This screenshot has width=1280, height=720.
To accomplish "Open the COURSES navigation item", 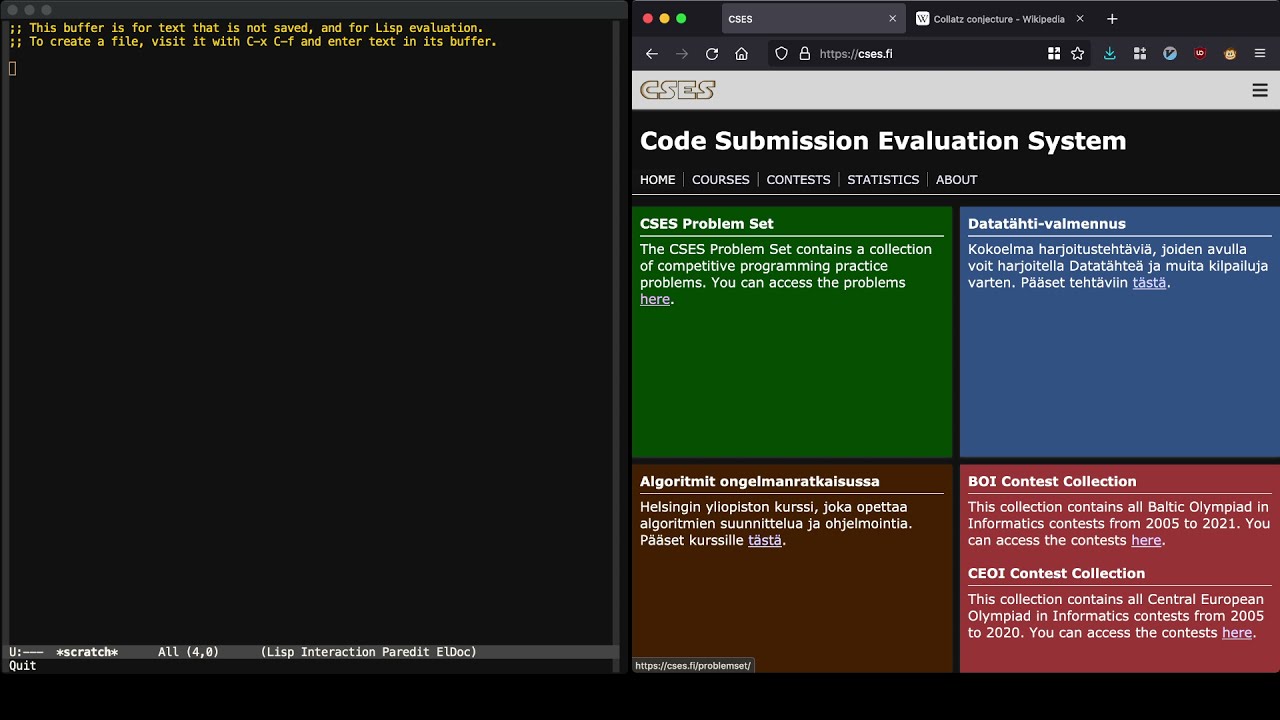I will [721, 180].
